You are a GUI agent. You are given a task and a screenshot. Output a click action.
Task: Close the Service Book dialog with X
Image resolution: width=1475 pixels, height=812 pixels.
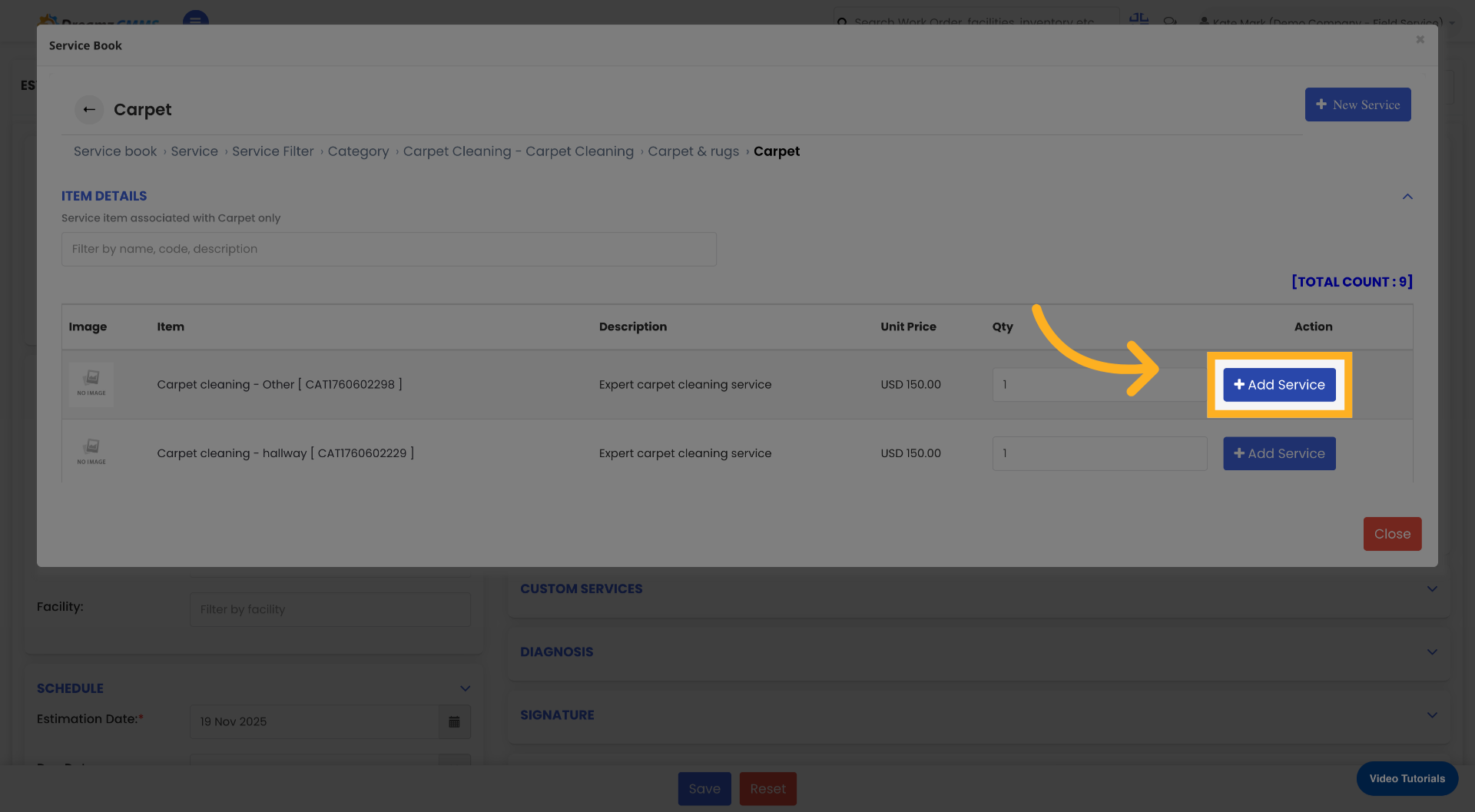click(1420, 40)
